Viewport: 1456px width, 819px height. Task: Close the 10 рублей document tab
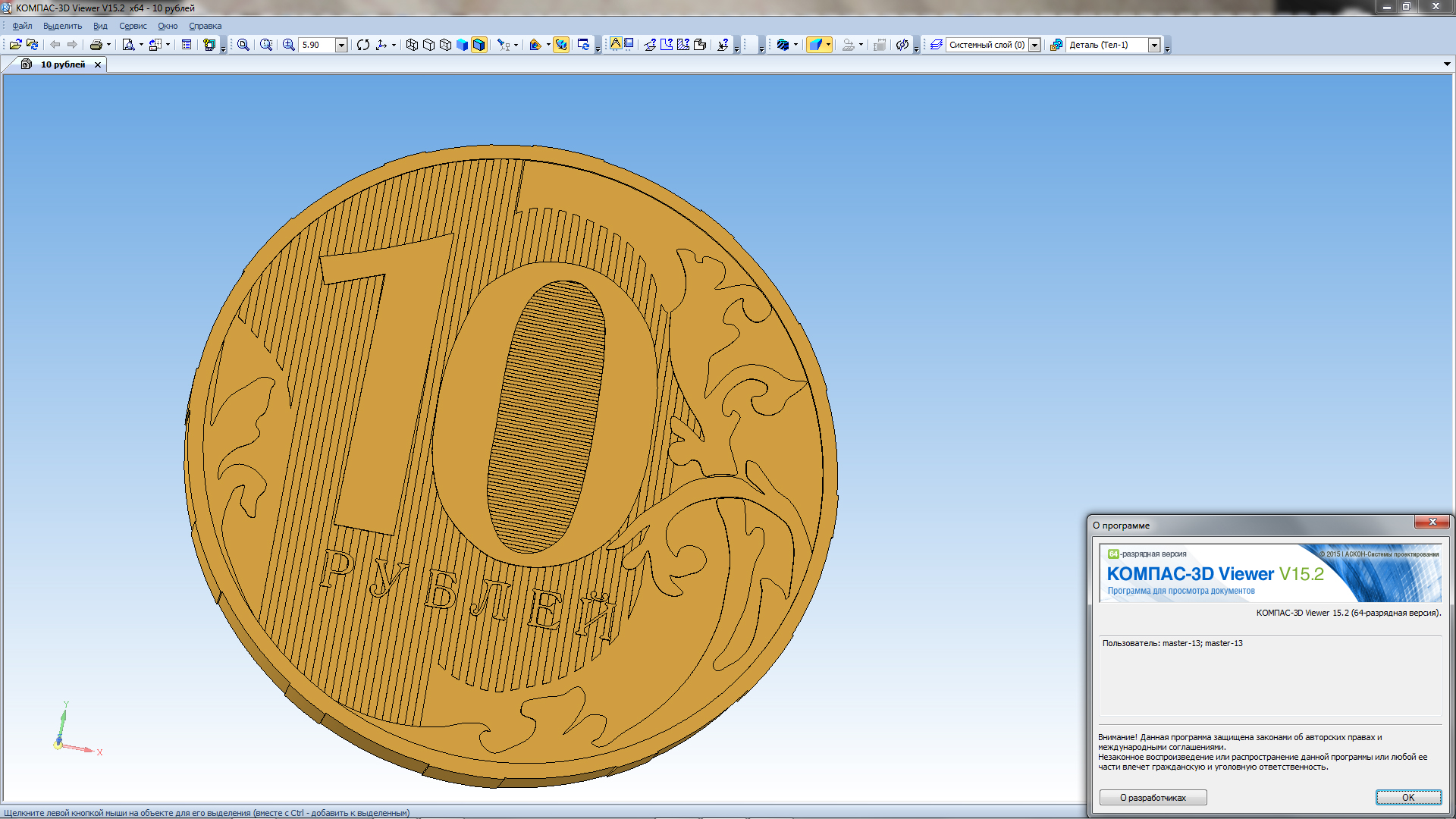(x=97, y=64)
